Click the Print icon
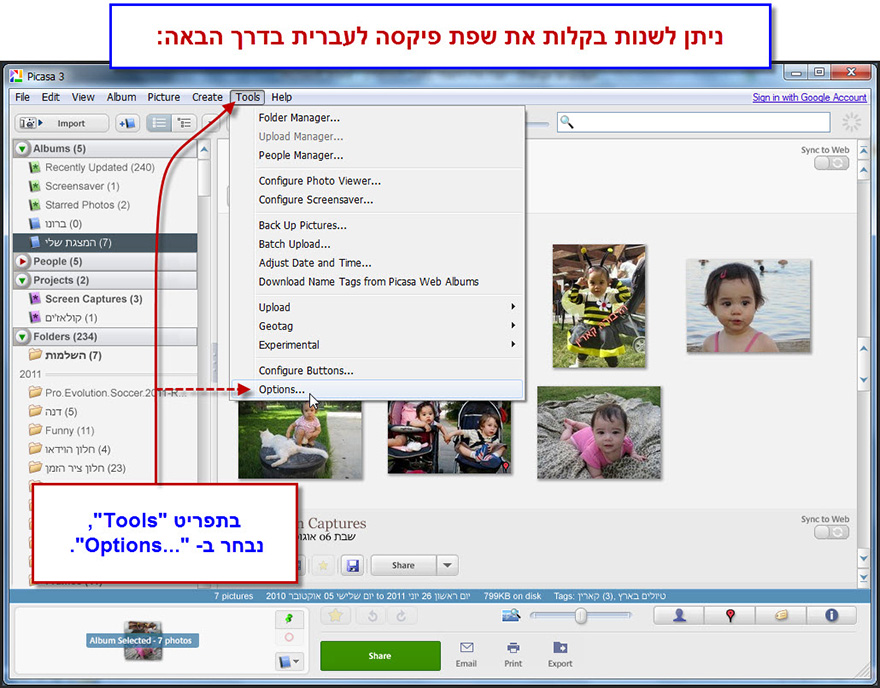This screenshot has height=688, width=880. click(x=513, y=654)
